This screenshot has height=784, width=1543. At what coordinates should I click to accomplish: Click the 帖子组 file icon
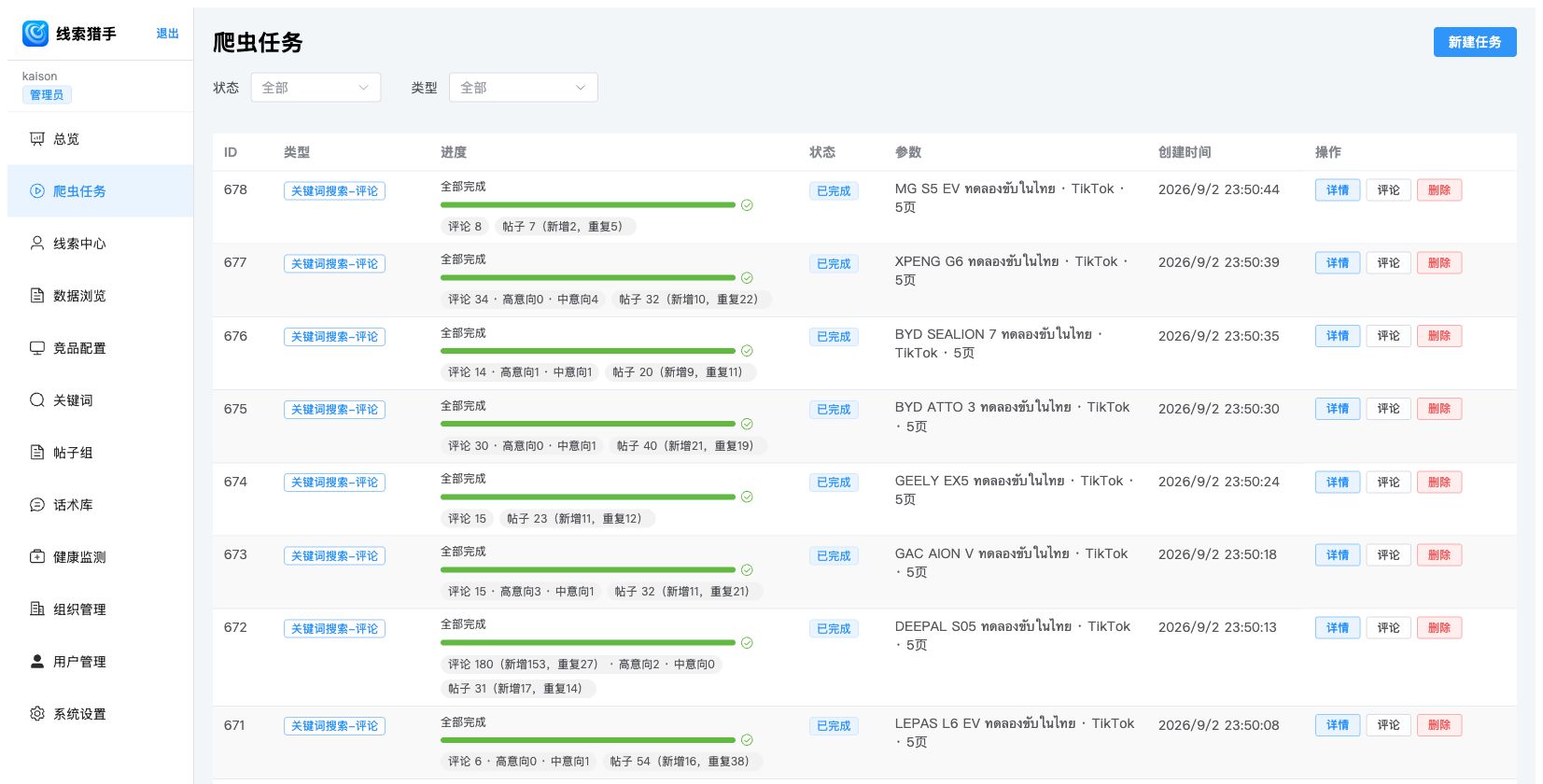[37, 453]
